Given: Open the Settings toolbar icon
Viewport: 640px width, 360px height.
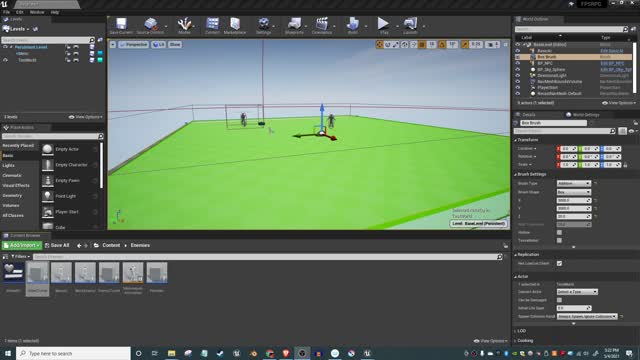Looking at the screenshot, I should click(264, 24).
